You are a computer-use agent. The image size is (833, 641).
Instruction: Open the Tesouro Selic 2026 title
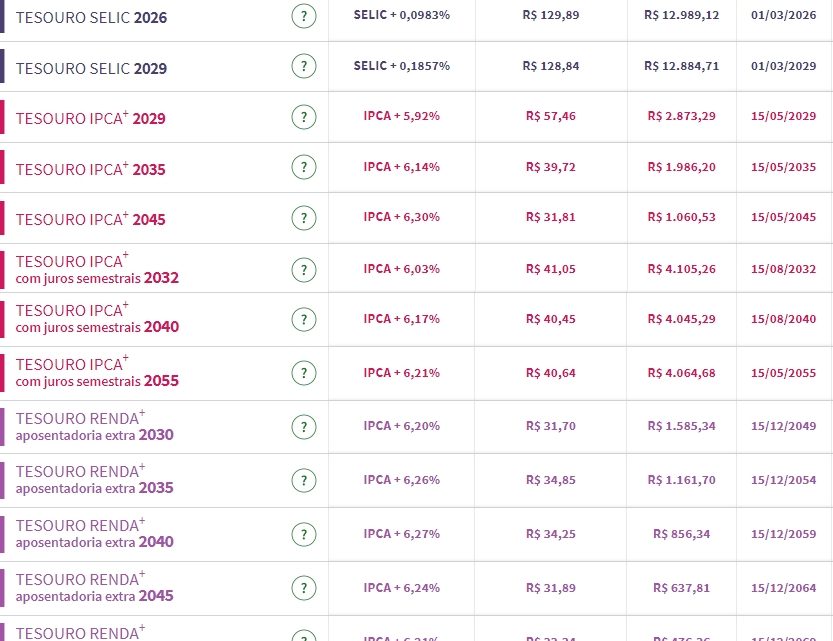click(x=91, y=18)
